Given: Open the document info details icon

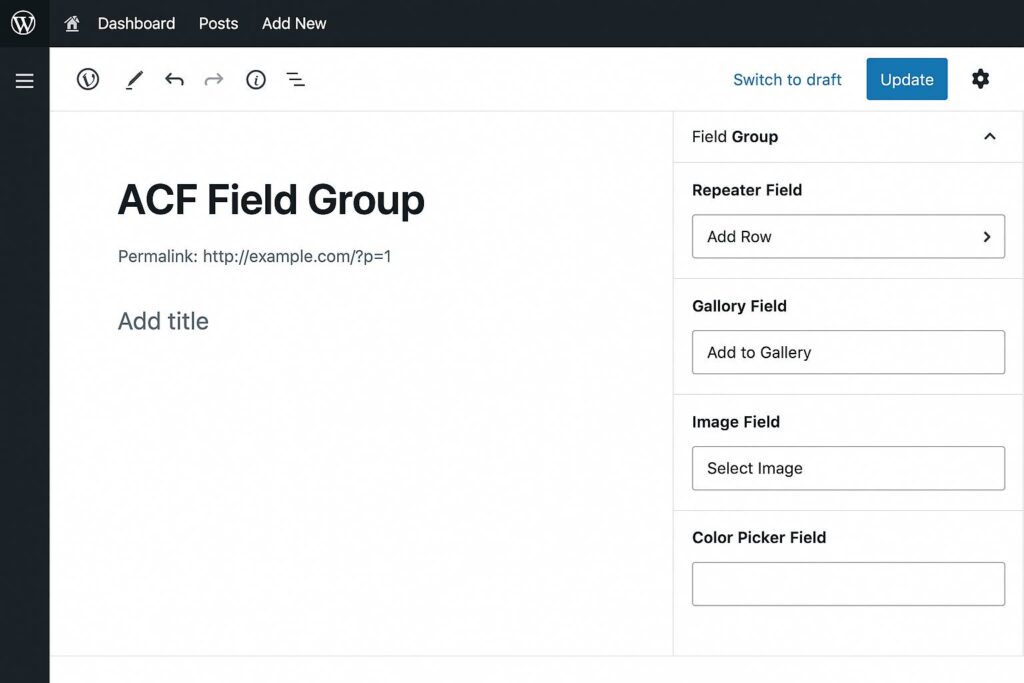Looking at the screenshot, I should (256, 80).
